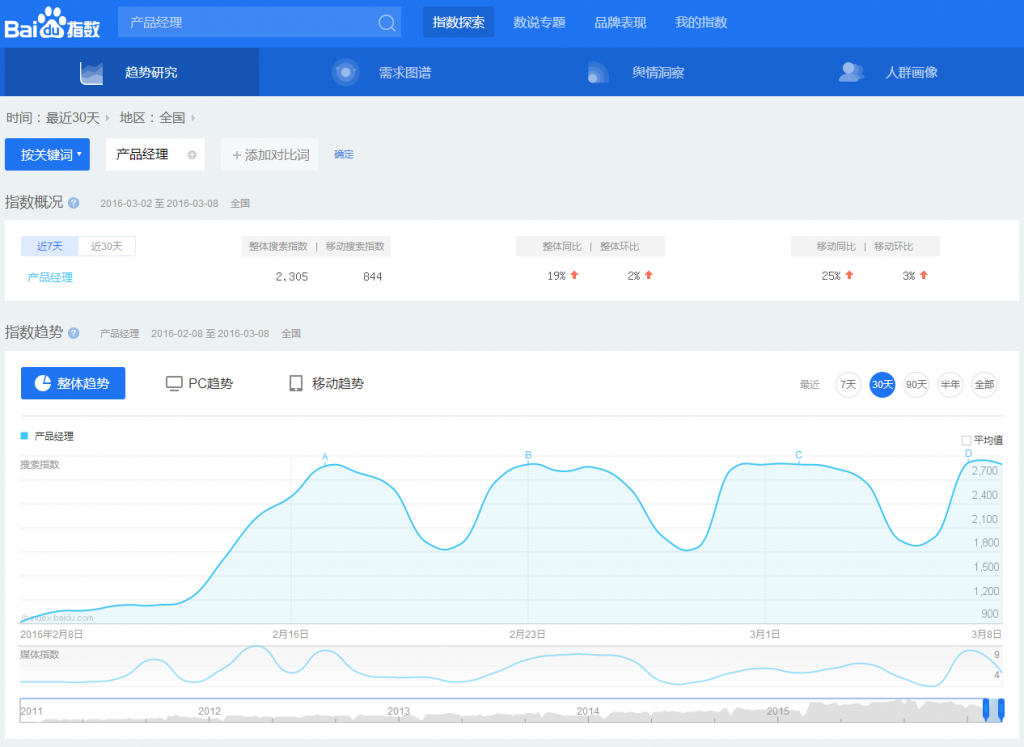Image resolution: width=1024 pixels, height=747 pixels.
Task: Click the 确定 confirm link
Action: pos(343,155)
